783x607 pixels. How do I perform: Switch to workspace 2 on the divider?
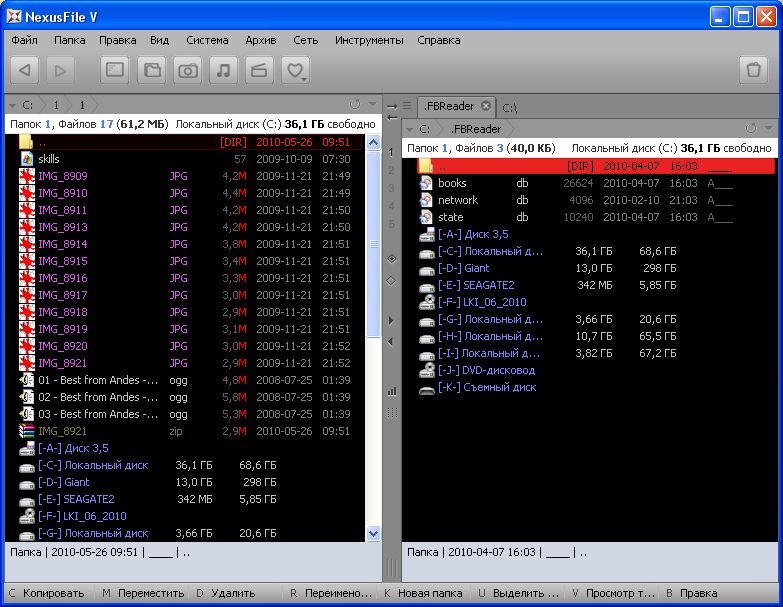[x=392, y=171]
